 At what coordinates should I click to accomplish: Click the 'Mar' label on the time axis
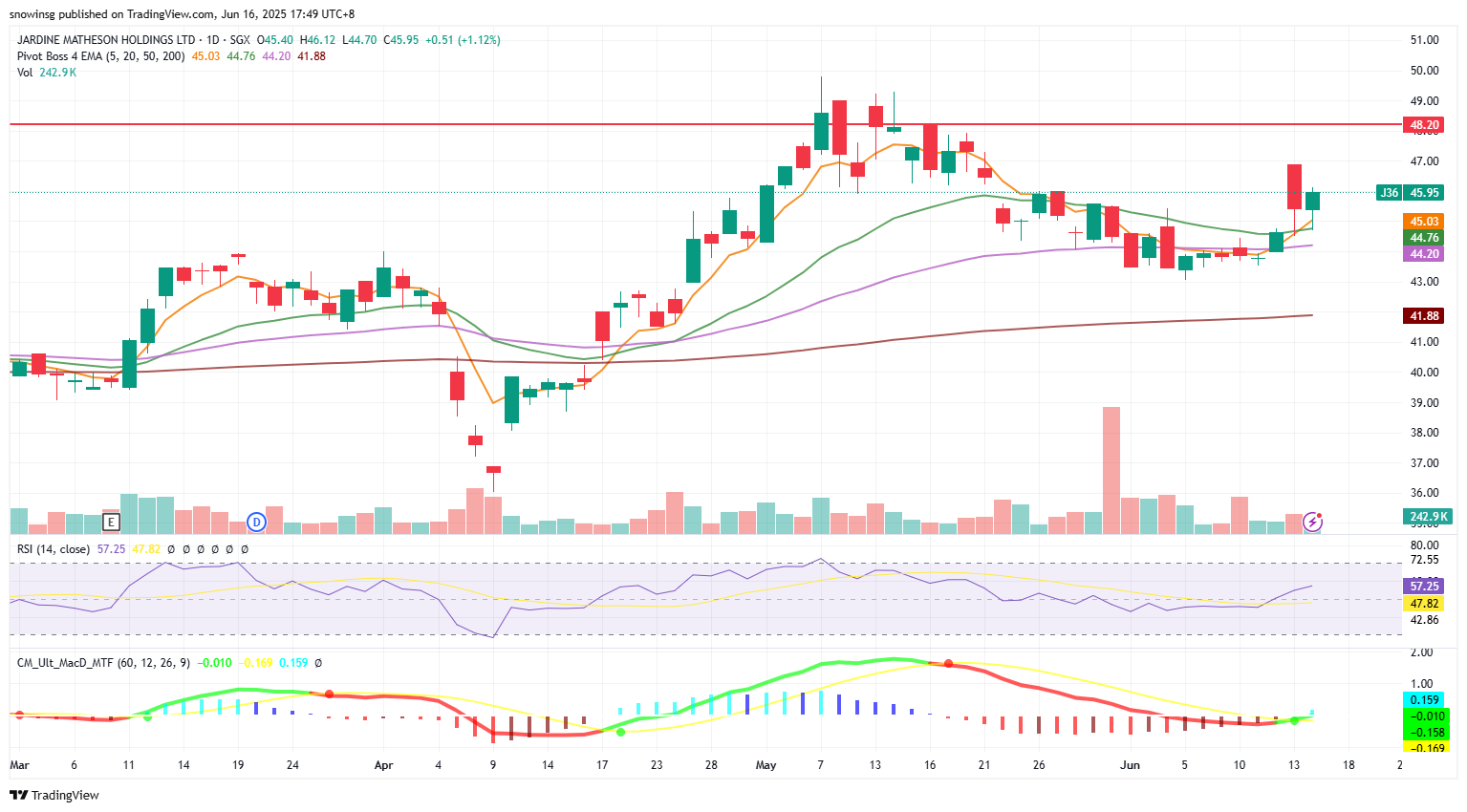pos(19,765)
